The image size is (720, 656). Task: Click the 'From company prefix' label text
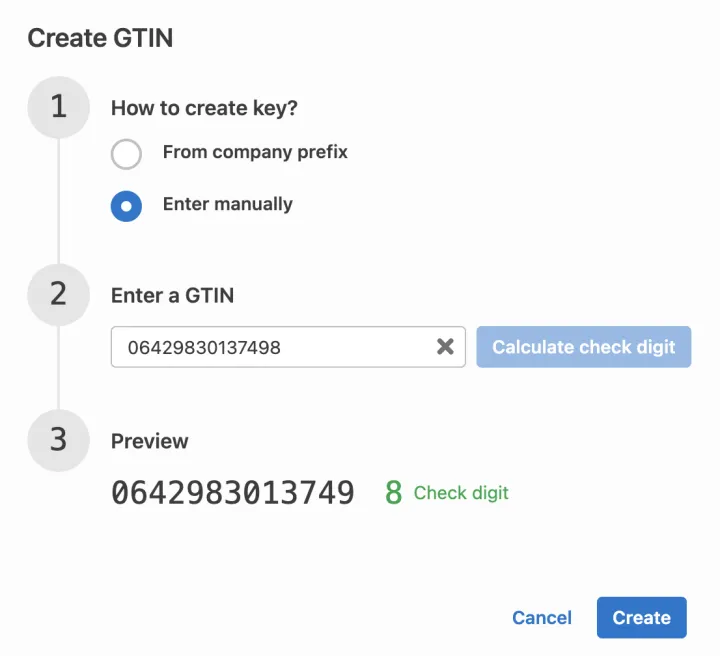(255, 153)
